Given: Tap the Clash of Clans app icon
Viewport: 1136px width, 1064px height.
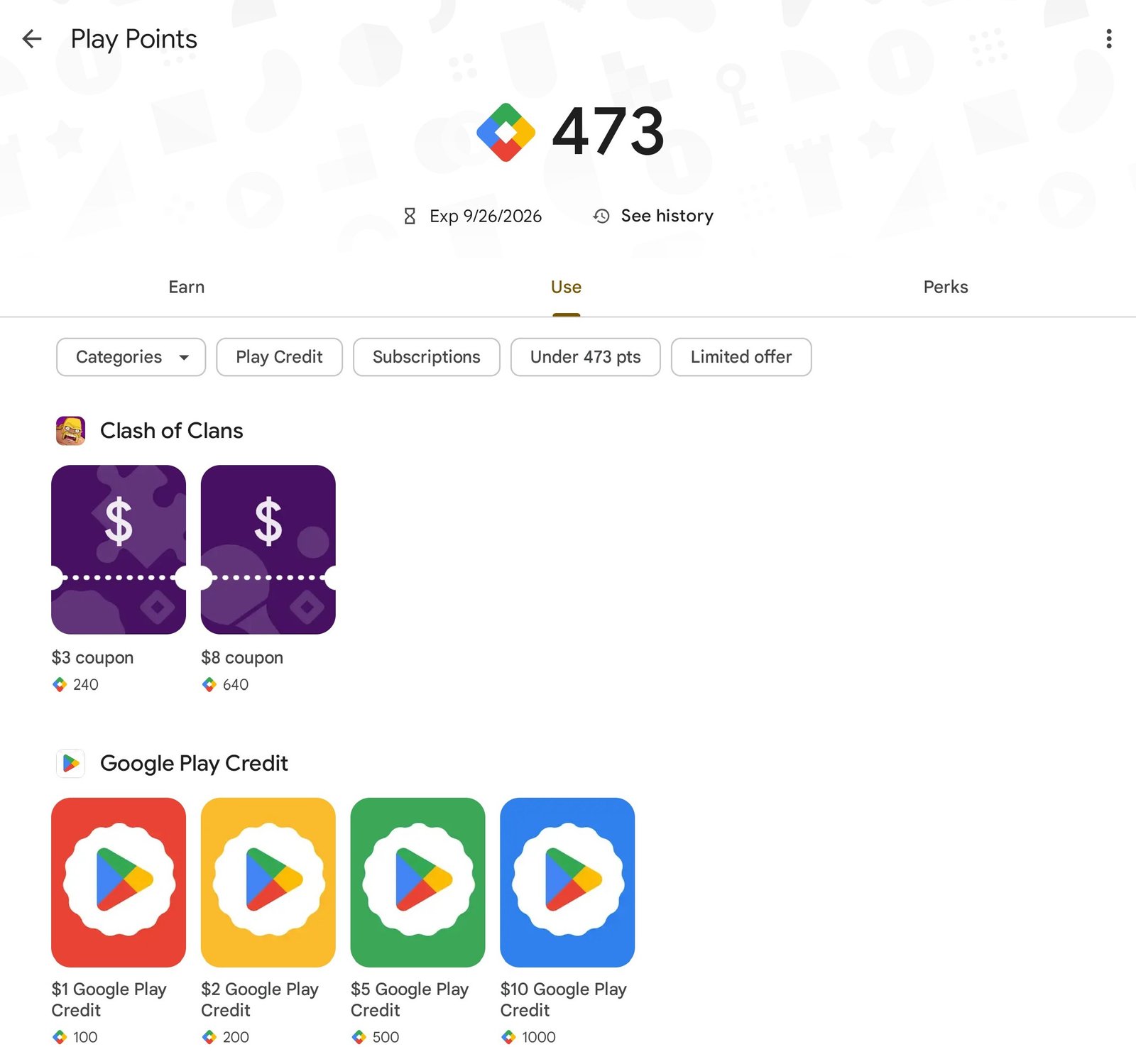Looking at the screenshot, I should 70,431.
